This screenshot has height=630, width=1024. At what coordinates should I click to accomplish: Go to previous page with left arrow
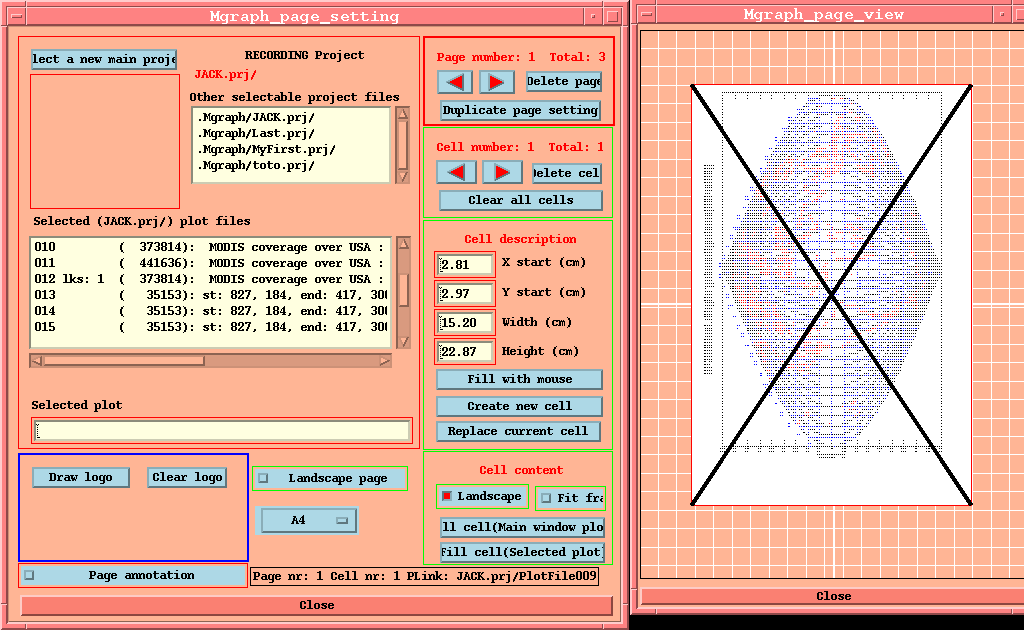[x=455, y=82]
